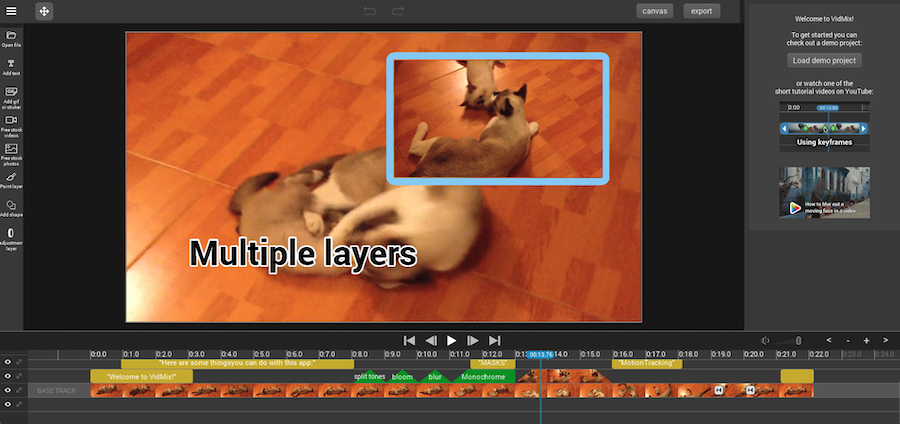900x424 pixels.
Task: Toggle visibility eye of the top track
Action: (x=8, y=362)
